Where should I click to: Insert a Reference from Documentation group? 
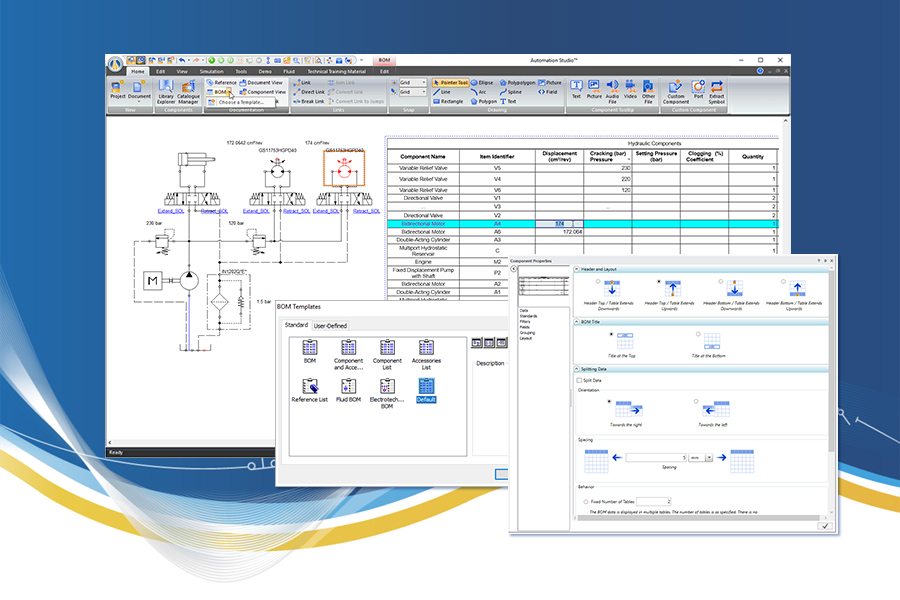[222, 83]
